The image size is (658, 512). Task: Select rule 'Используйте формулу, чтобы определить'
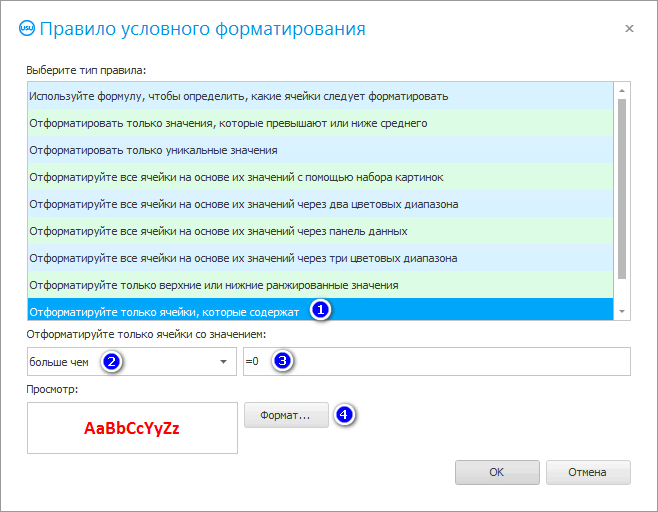coord(320,96)
